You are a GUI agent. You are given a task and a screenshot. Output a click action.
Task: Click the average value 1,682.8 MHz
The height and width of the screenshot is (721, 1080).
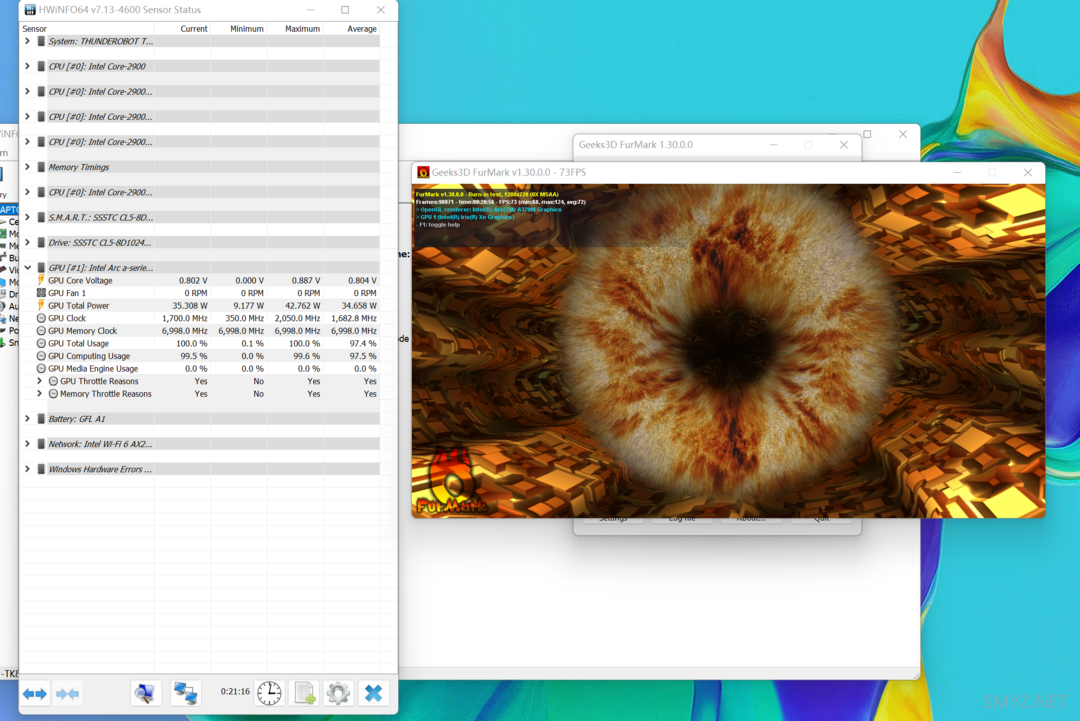[x=354, y=318]
